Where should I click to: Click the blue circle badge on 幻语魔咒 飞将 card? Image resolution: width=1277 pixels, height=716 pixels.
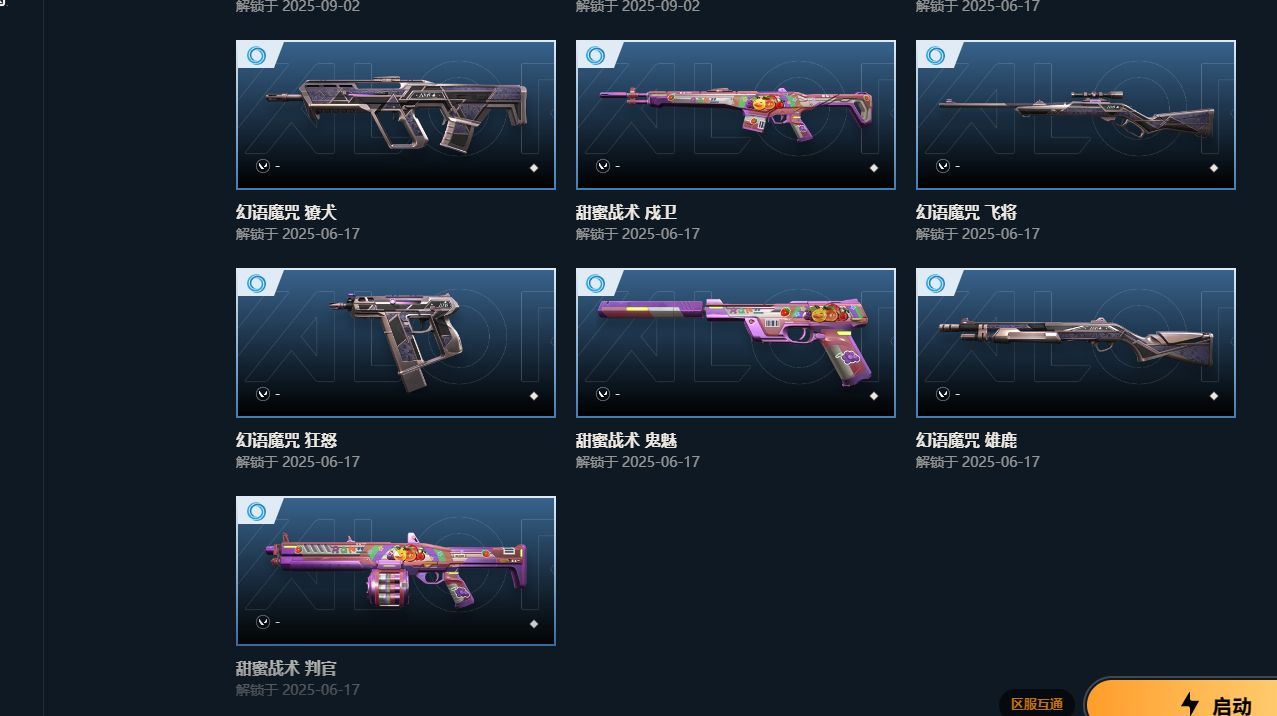pos(936,56)
